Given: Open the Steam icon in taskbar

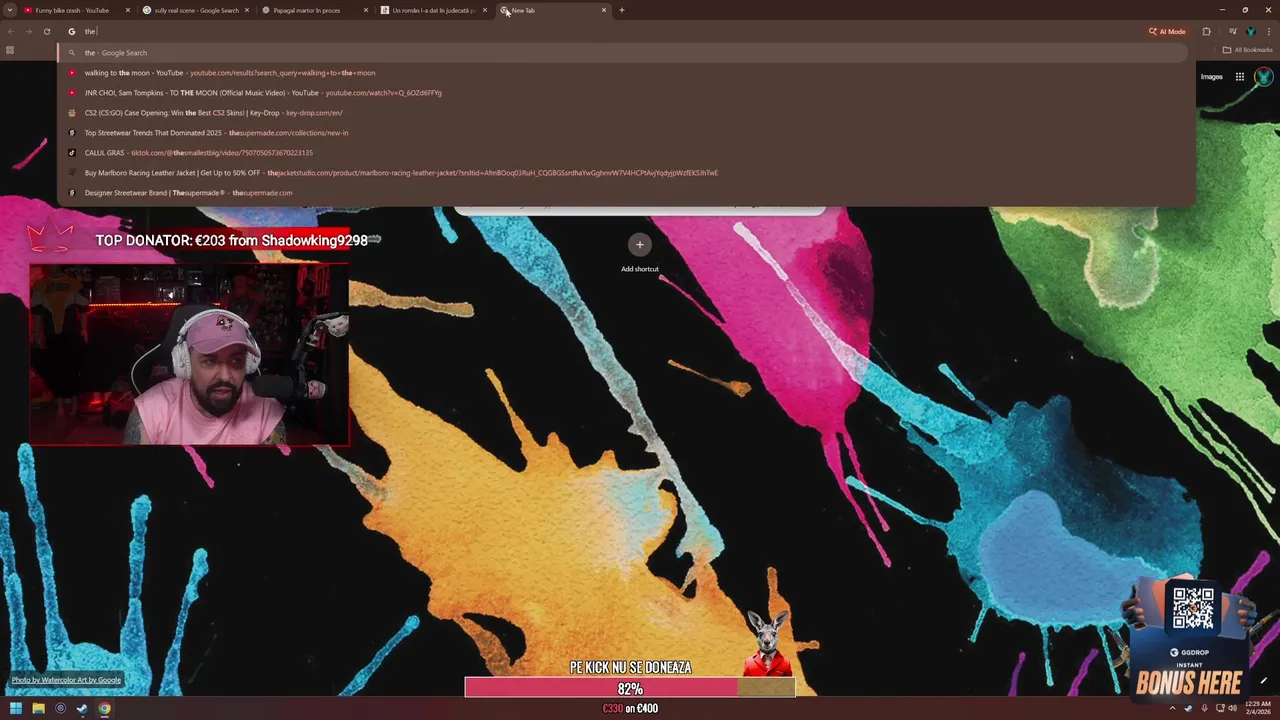Looking at the screenshot, I should click(x=82, y=709).
